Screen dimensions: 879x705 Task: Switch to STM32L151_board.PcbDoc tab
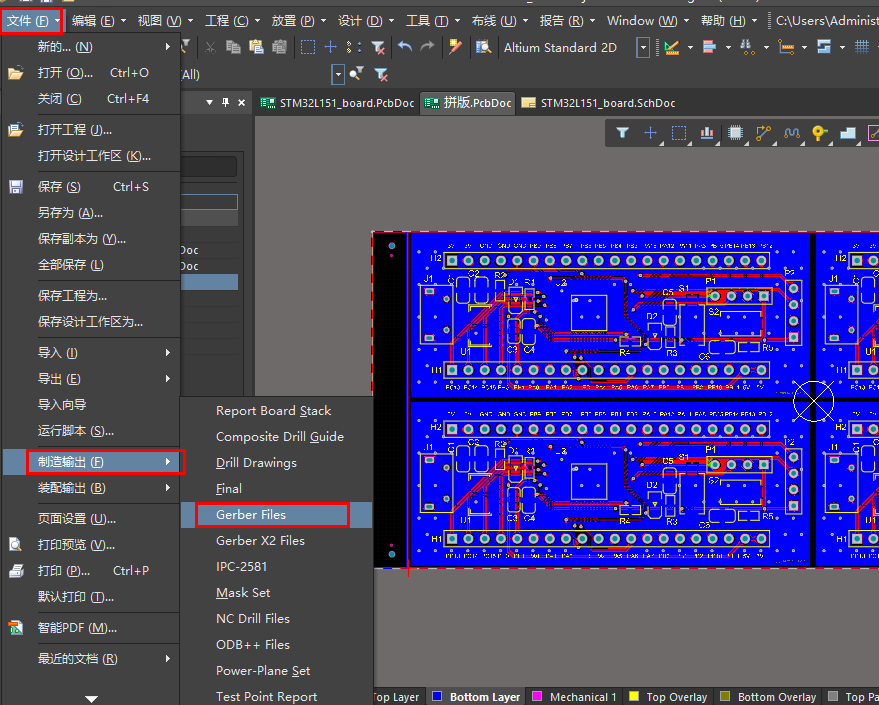[x=338, y=103]
